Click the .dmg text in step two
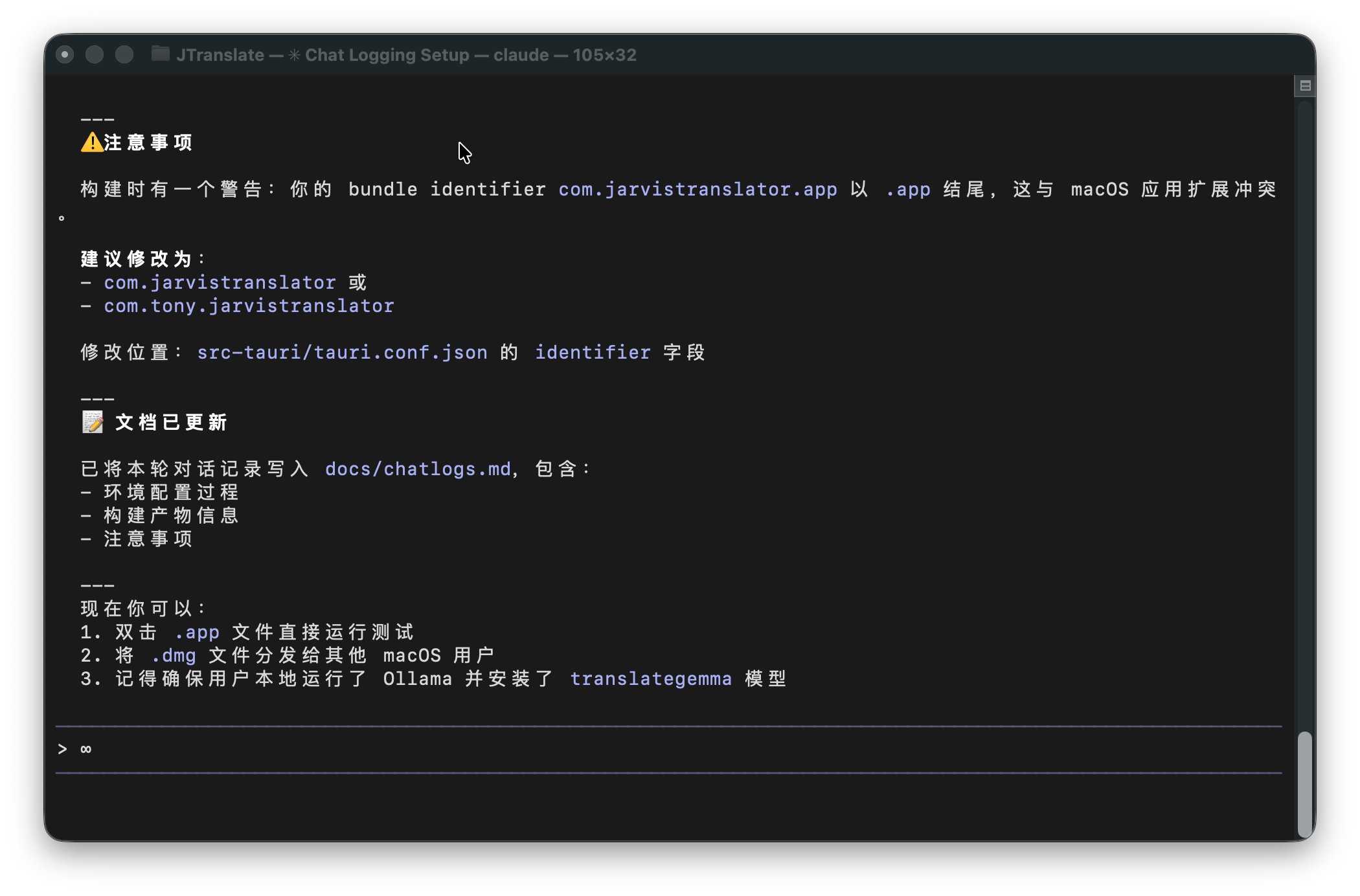Image resolution: width=1360 pixels, height=896 pixels. (174, 655)
